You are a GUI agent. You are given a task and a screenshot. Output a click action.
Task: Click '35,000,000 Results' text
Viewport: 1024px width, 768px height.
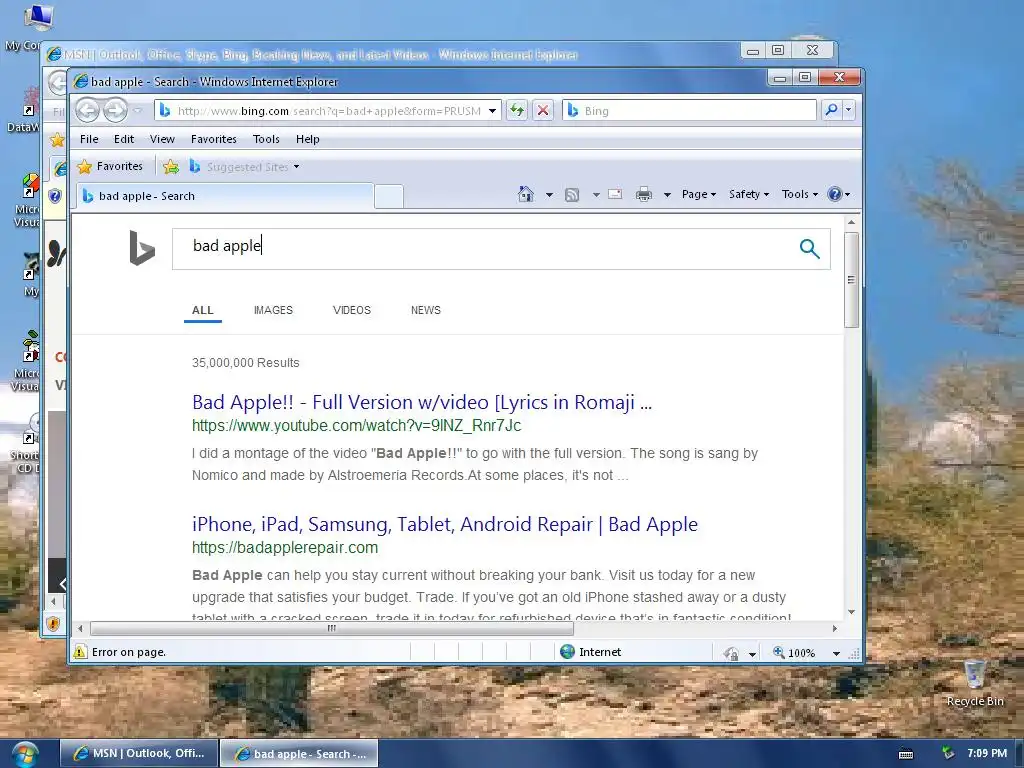[x=246, y=363]
